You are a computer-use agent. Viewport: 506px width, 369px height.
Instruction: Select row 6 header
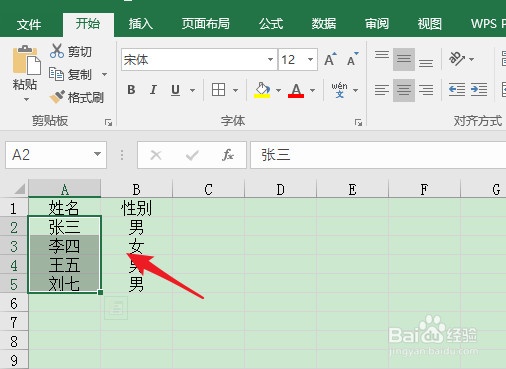pos(14,303)
